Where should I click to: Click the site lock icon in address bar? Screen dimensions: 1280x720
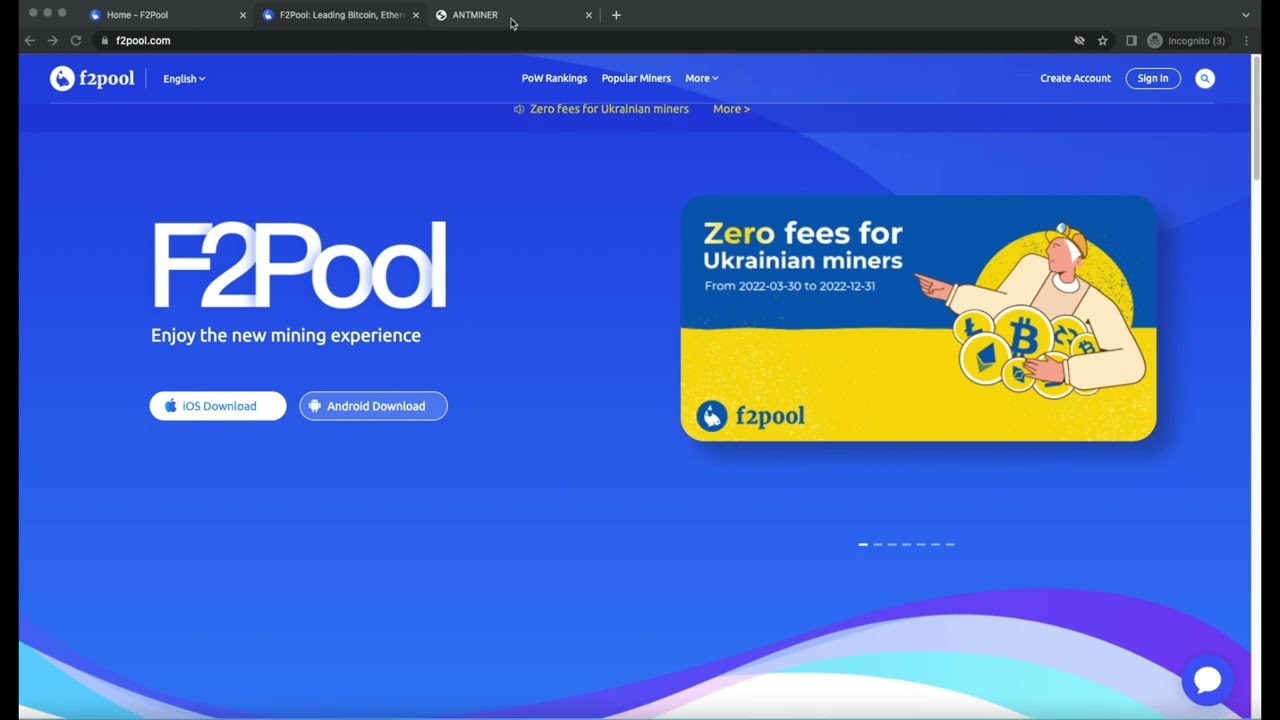click(x=104, y=41)
